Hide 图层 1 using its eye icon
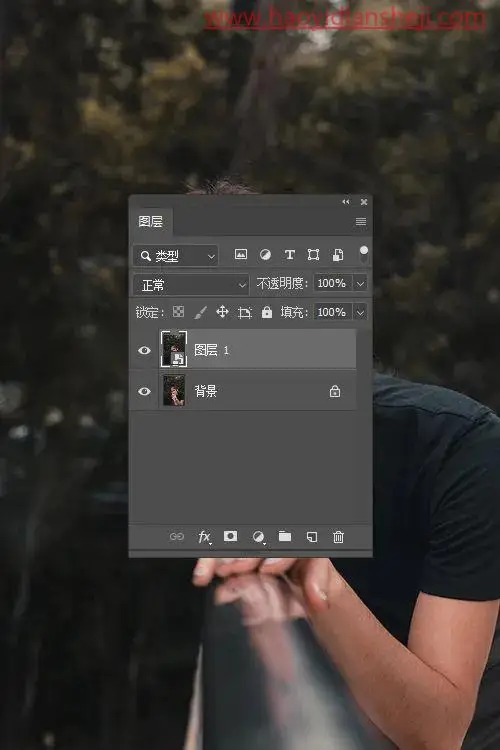Screen dimensions: 500x750 click(144, 350)
